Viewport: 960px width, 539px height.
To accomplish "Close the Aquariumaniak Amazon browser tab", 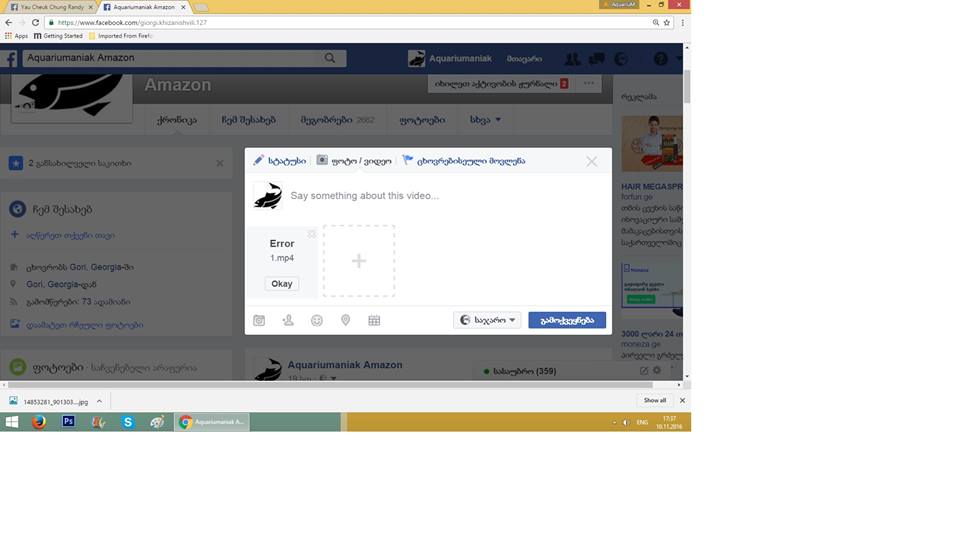I will coord(183,7).
